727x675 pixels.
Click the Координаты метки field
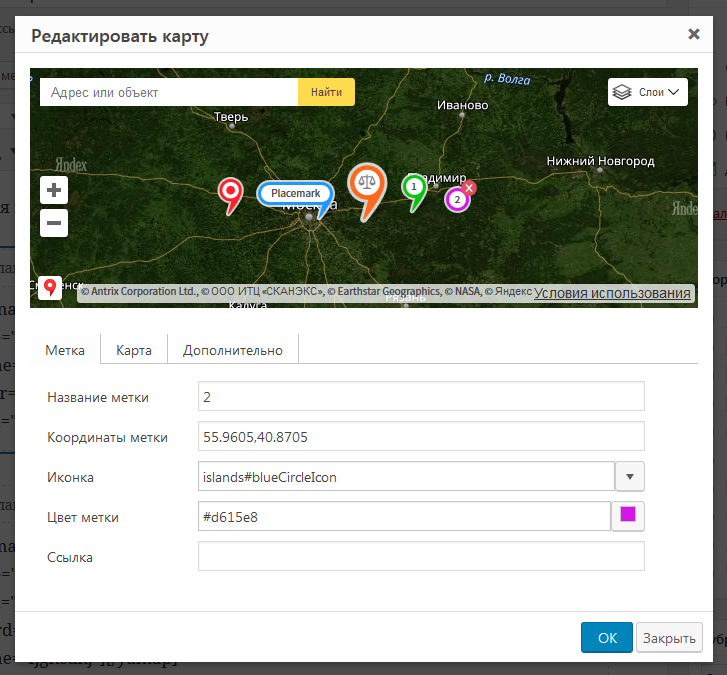pos(421,436)
